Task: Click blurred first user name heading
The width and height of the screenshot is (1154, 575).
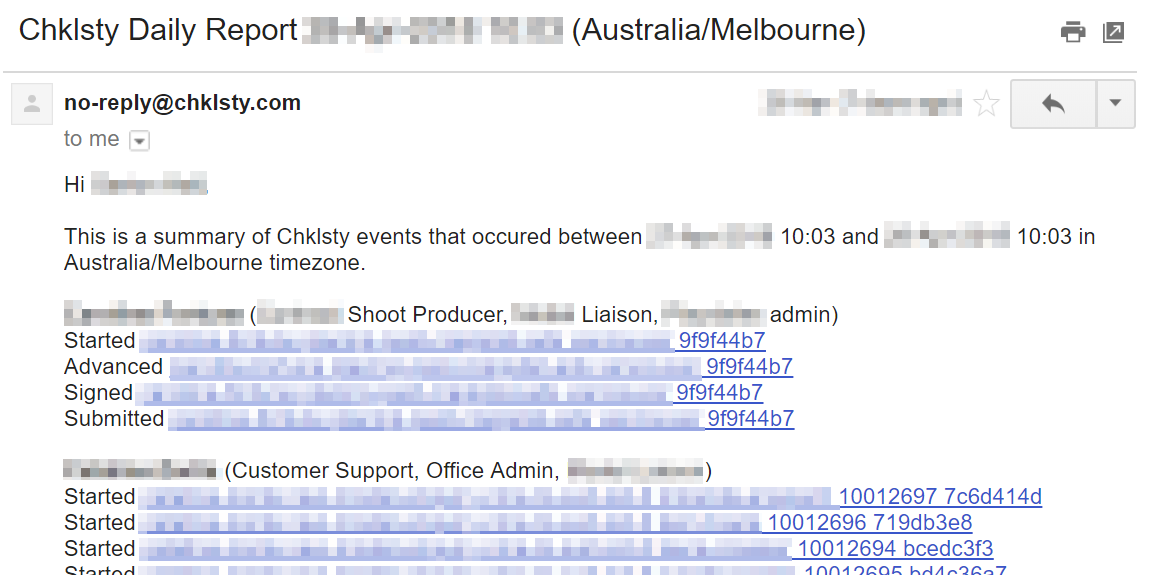Action: coord(153,314)
